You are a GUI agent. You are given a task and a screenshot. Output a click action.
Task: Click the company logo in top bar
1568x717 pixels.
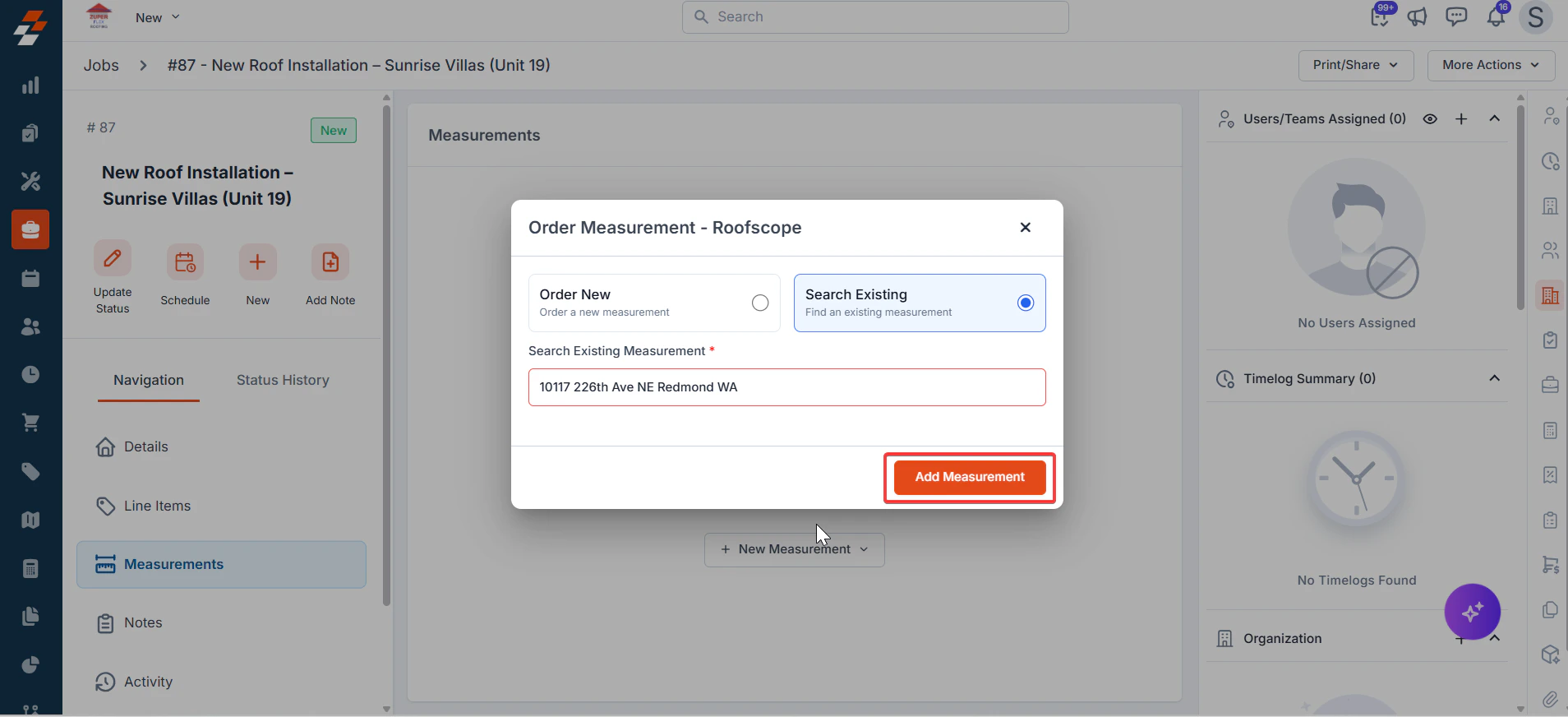point(99,16)
